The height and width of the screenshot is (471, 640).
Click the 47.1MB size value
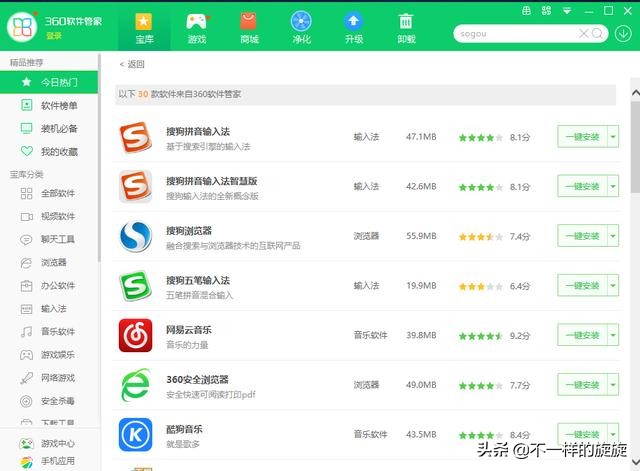click(x=421, y=137)
